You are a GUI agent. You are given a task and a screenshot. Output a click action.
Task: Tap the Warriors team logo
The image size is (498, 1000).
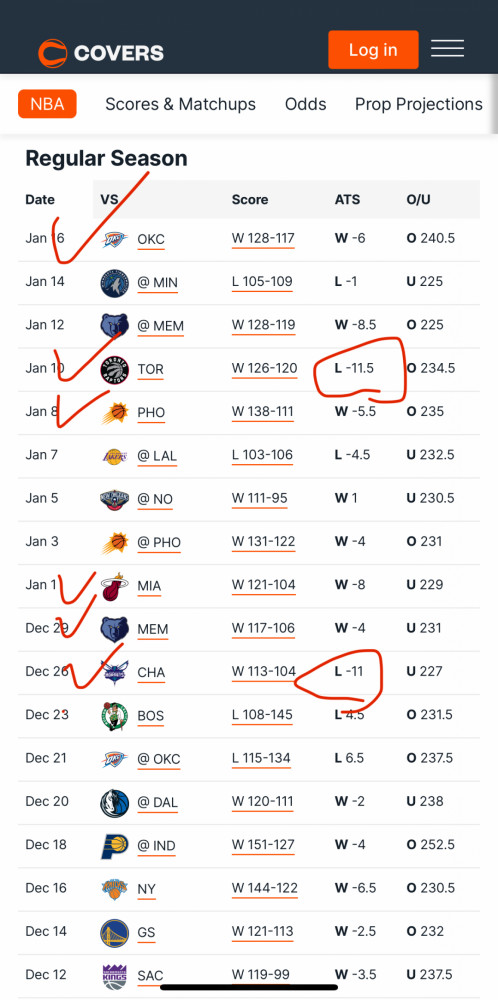pyautogui.click(x=115, y=932)
